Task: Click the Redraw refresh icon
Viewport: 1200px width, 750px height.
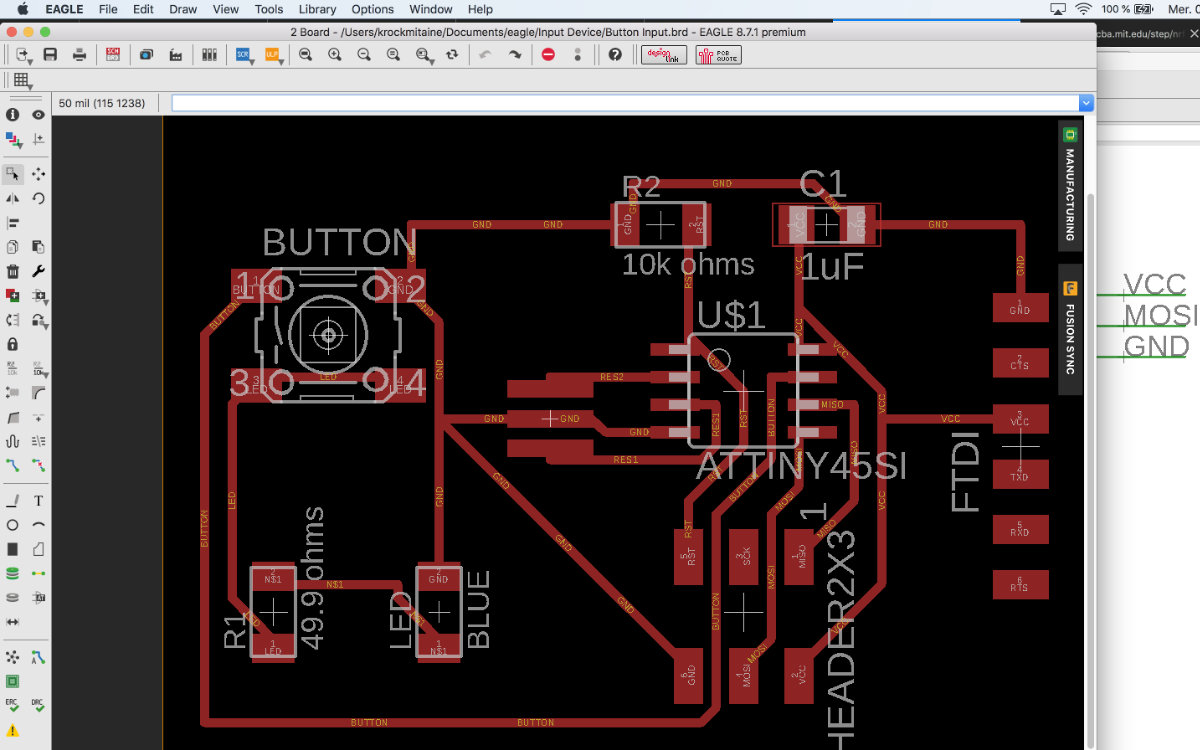Action: click(452, 54)
